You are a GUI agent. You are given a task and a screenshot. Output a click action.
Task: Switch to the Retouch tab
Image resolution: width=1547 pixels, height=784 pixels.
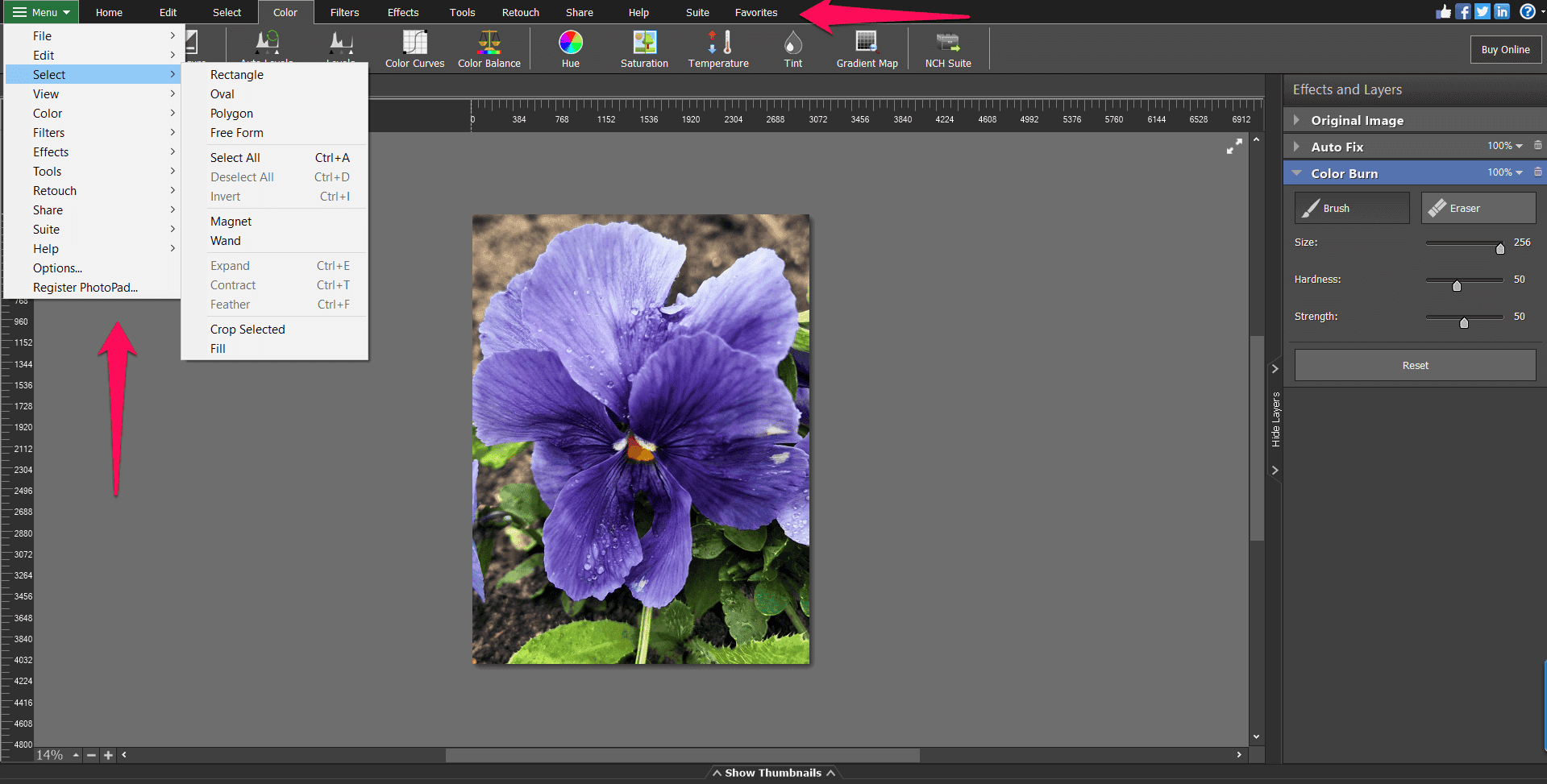pyautogui.click(x=520, y=11)
